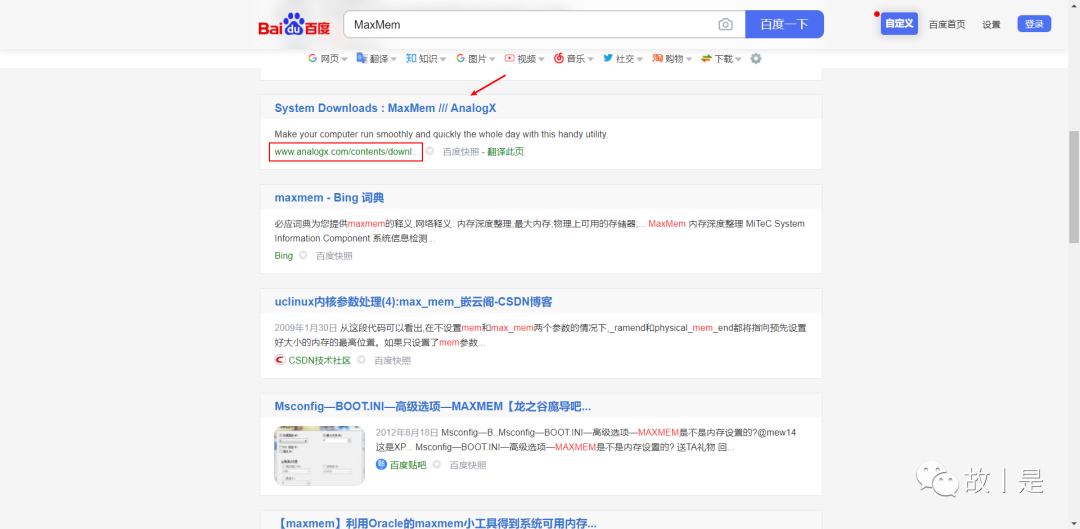Click the translate icon beside 翻译
The width and height of the screenshot is (1080, 529).
(362, 59)
